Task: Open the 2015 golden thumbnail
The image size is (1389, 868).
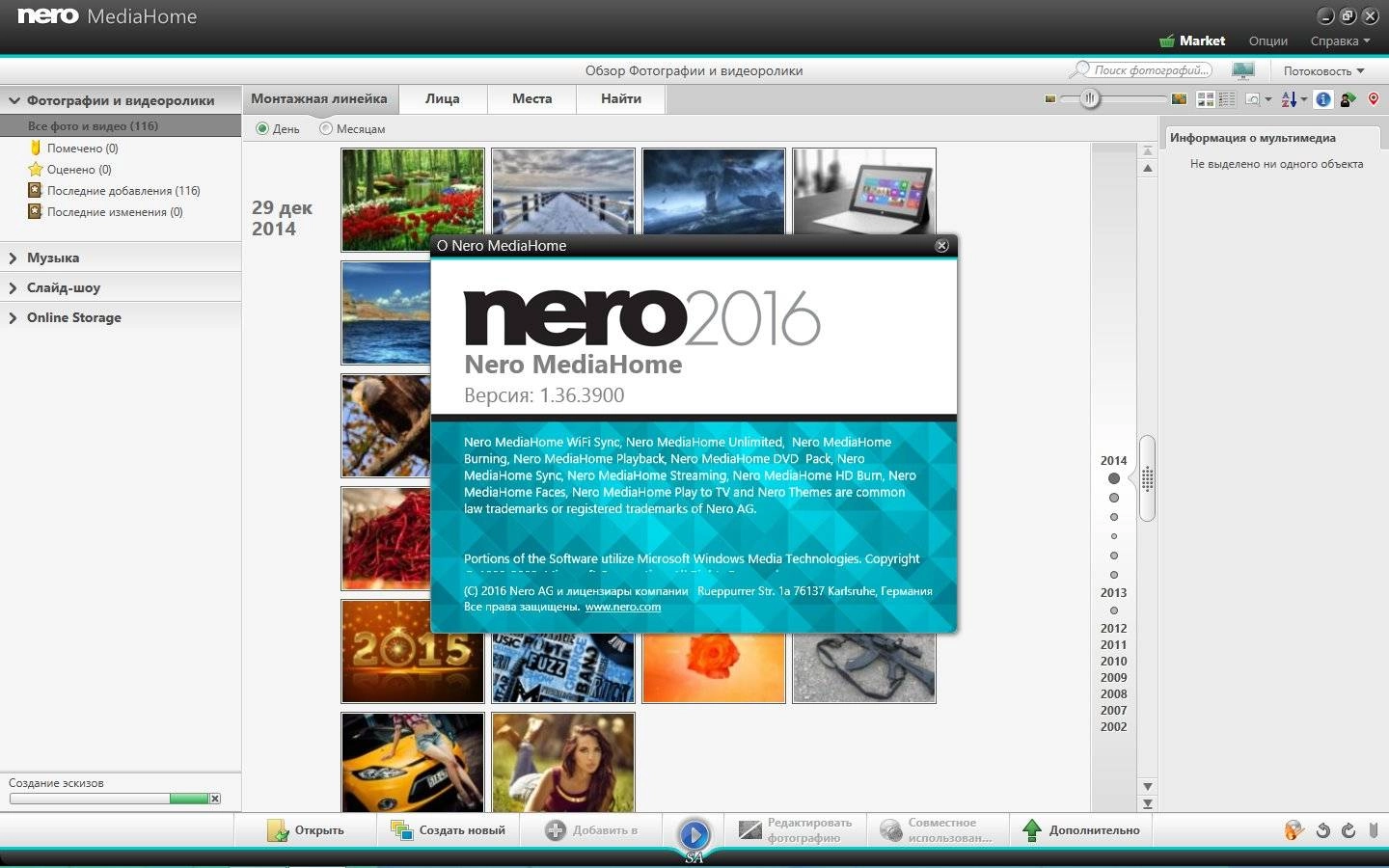Action: 413,651
